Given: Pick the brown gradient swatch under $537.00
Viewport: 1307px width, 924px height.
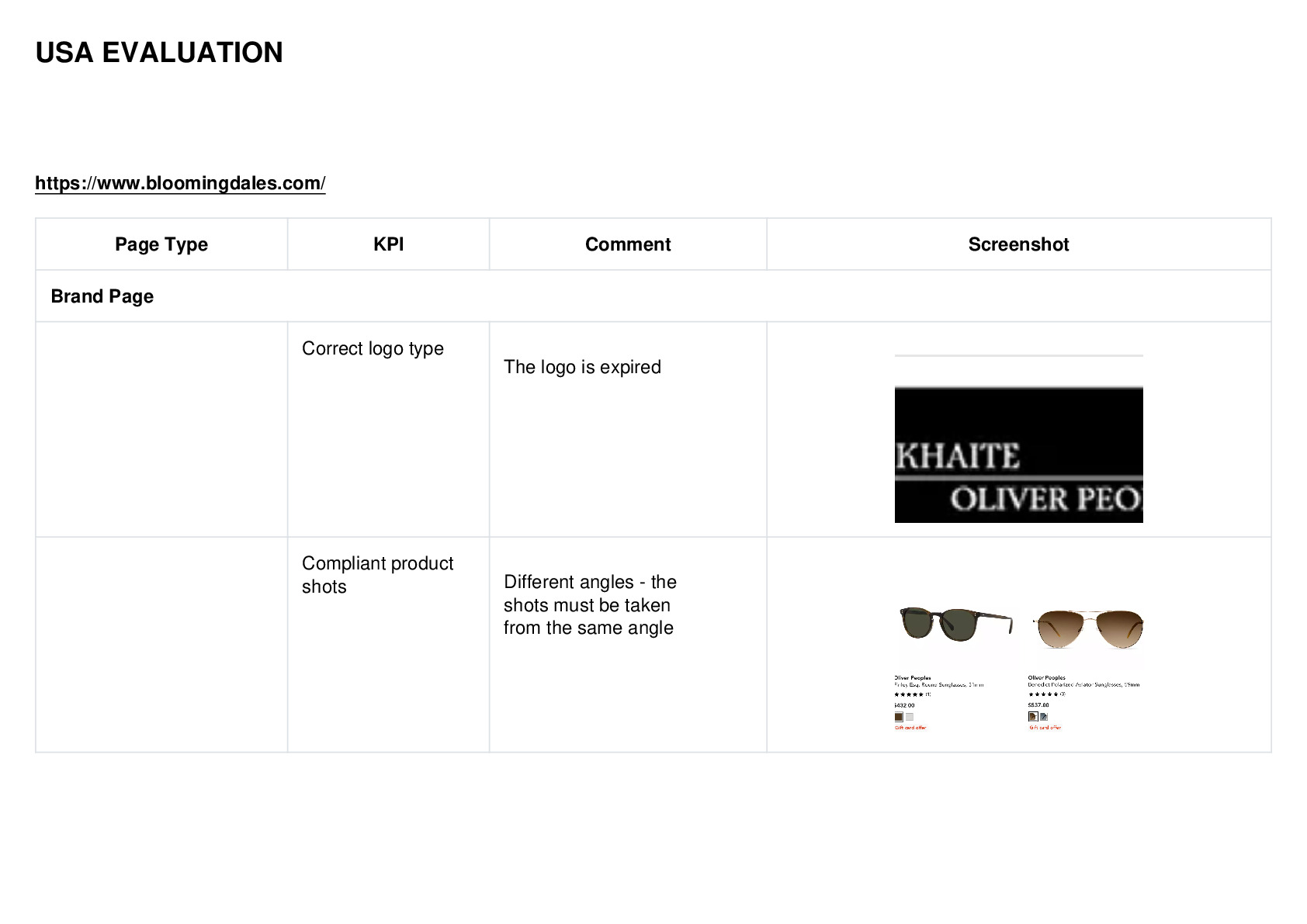Looking at the screenshot, I should click(x=1033, y=717).
